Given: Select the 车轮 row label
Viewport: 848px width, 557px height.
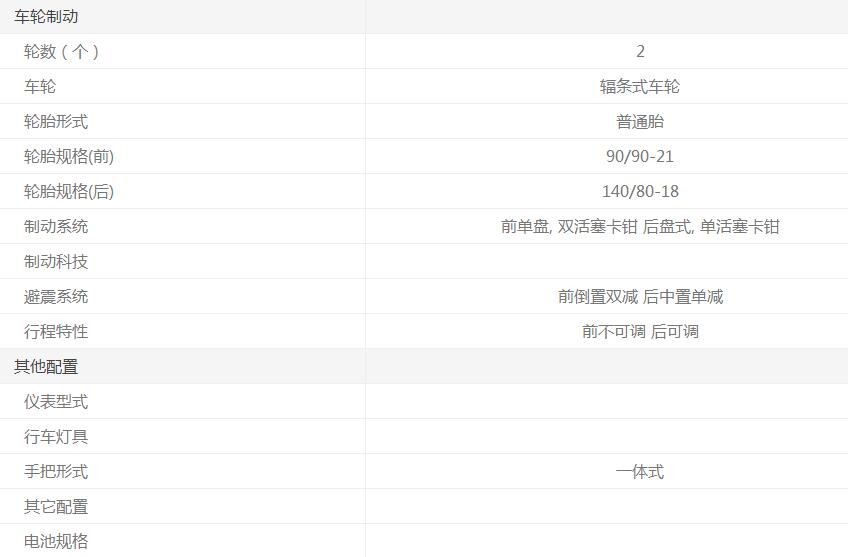Looking at the screenshot, I should click(40, 87).
